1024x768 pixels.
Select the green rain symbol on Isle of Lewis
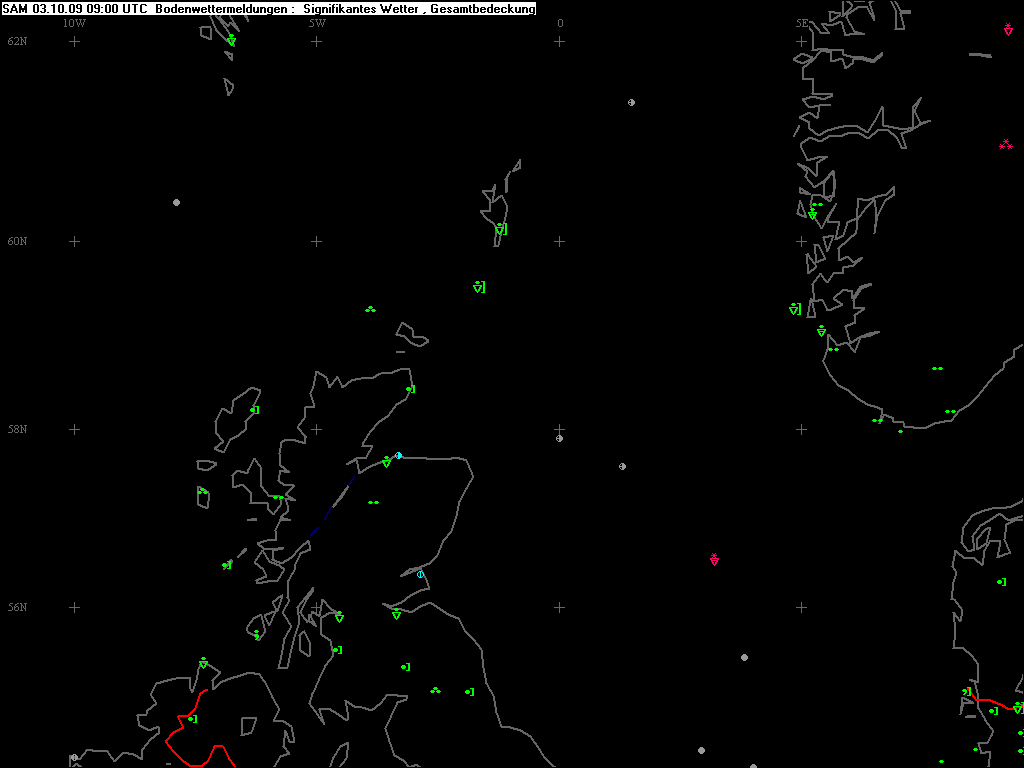pyautogui.click(x=253, y=410)
